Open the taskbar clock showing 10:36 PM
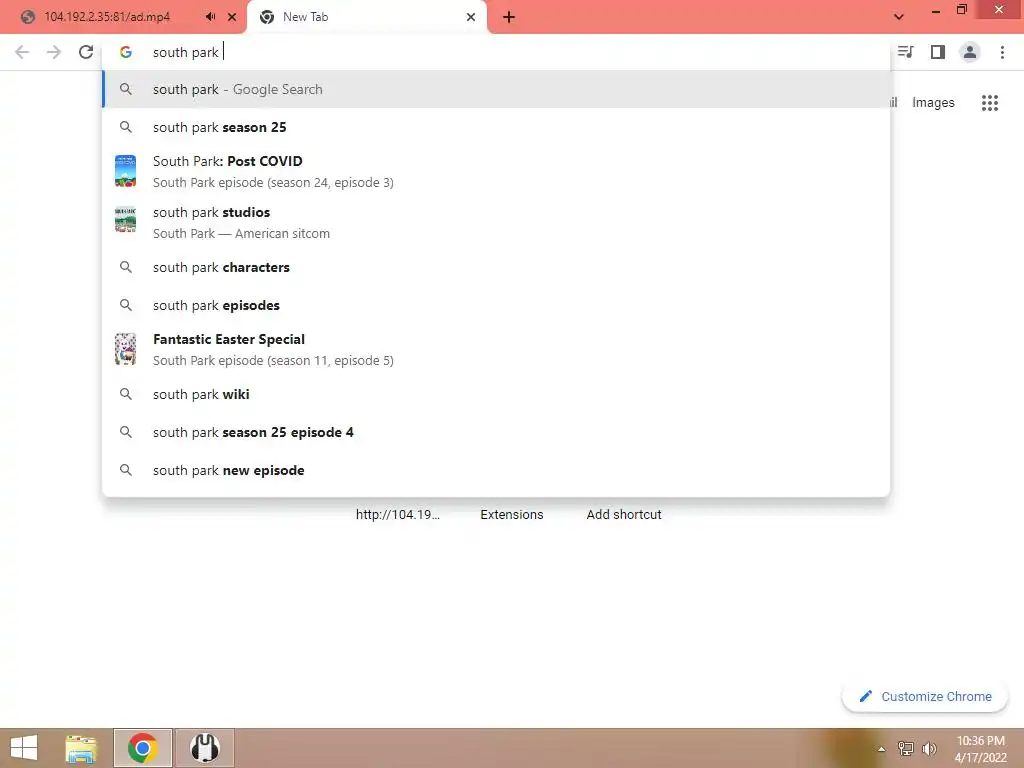 coord(981,749)
